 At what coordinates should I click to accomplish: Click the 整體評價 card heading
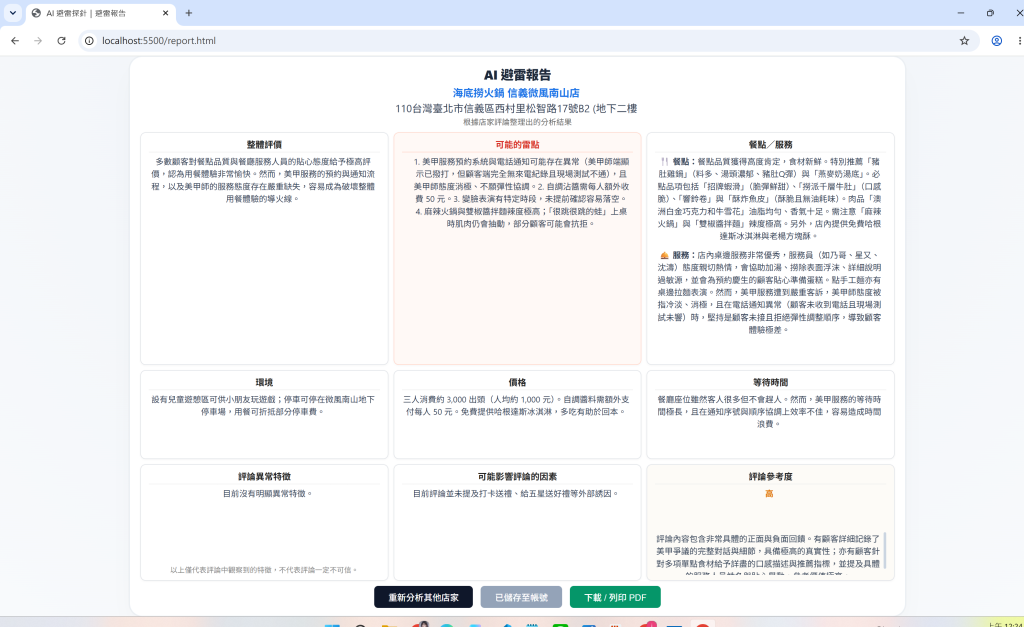click(264, 144)
